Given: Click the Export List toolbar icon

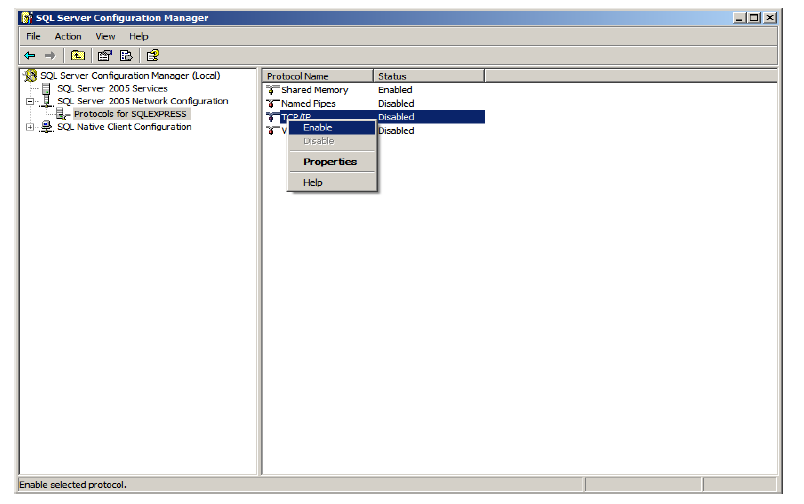Looking at the screenshot, I should 126,55.
